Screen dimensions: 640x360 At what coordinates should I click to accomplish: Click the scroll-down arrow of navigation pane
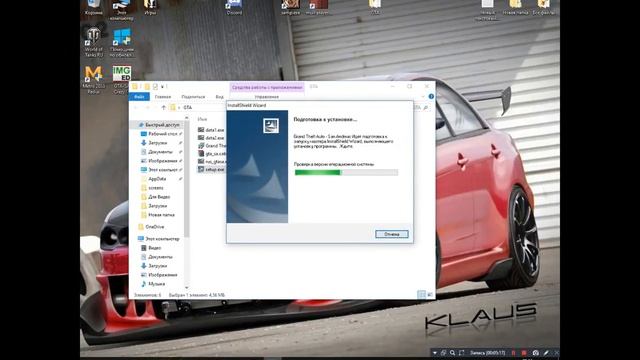pos(187,288)
